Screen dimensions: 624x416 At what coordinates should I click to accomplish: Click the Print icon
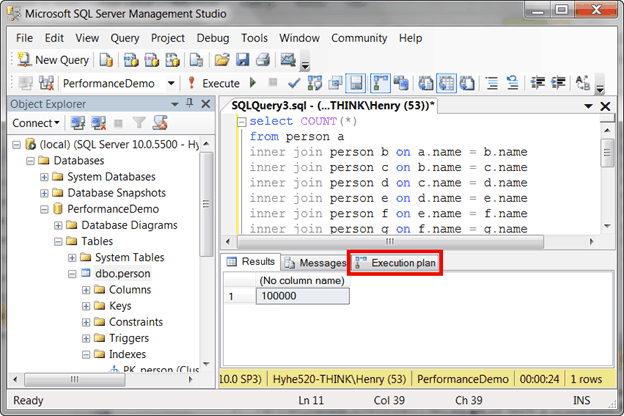[x=263, y=60]
